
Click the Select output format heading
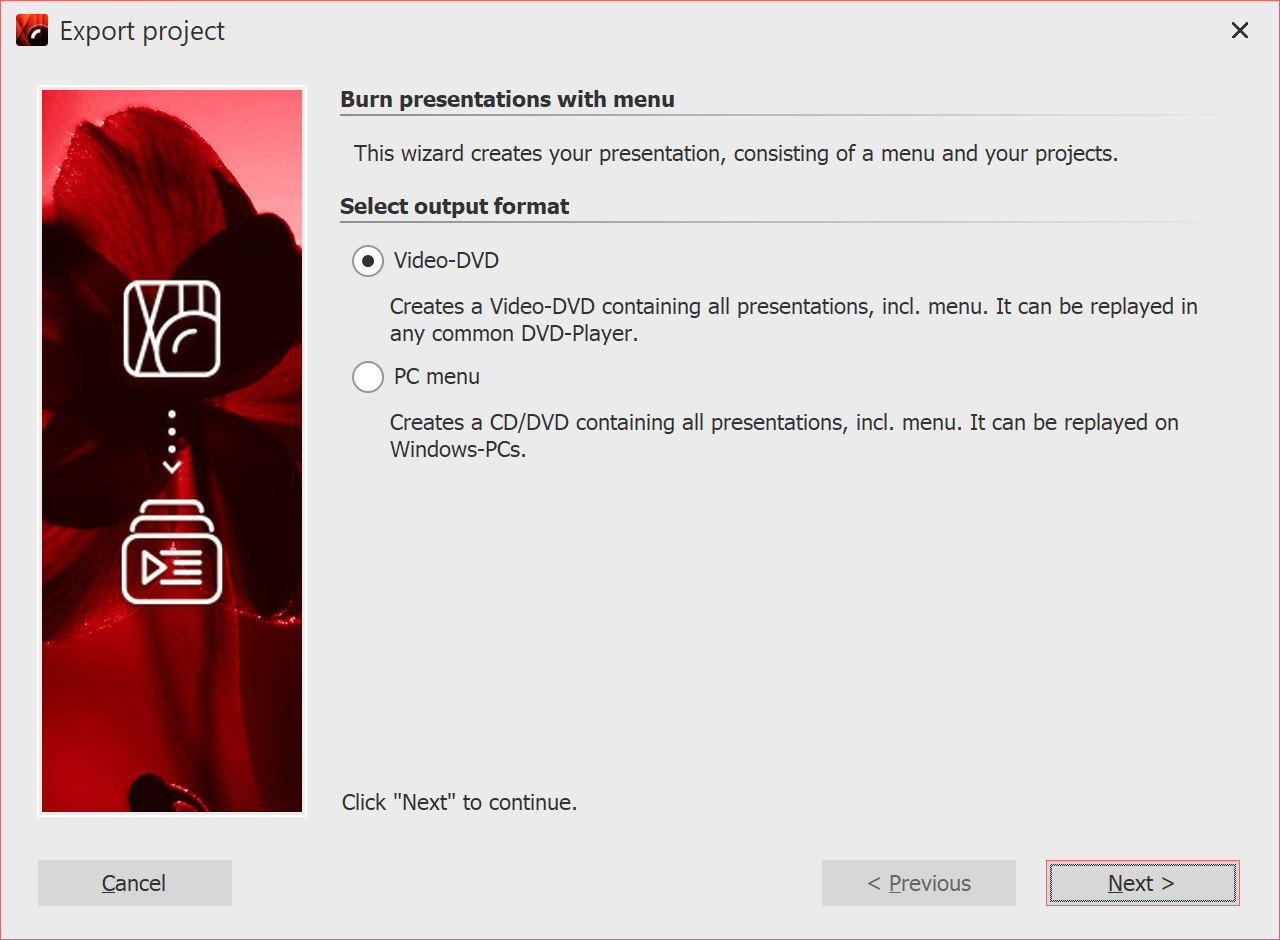454,206
